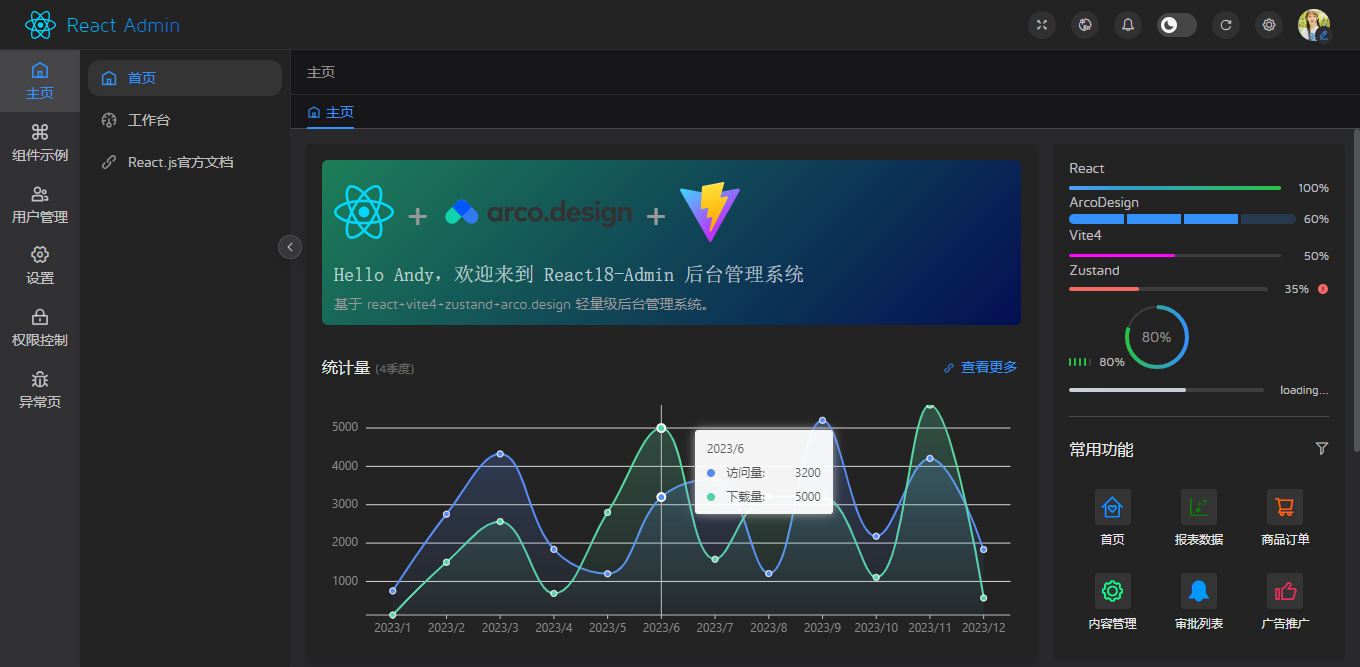
Task: Click the fullscreen icon in header
Action: [x=1041, y=24]
